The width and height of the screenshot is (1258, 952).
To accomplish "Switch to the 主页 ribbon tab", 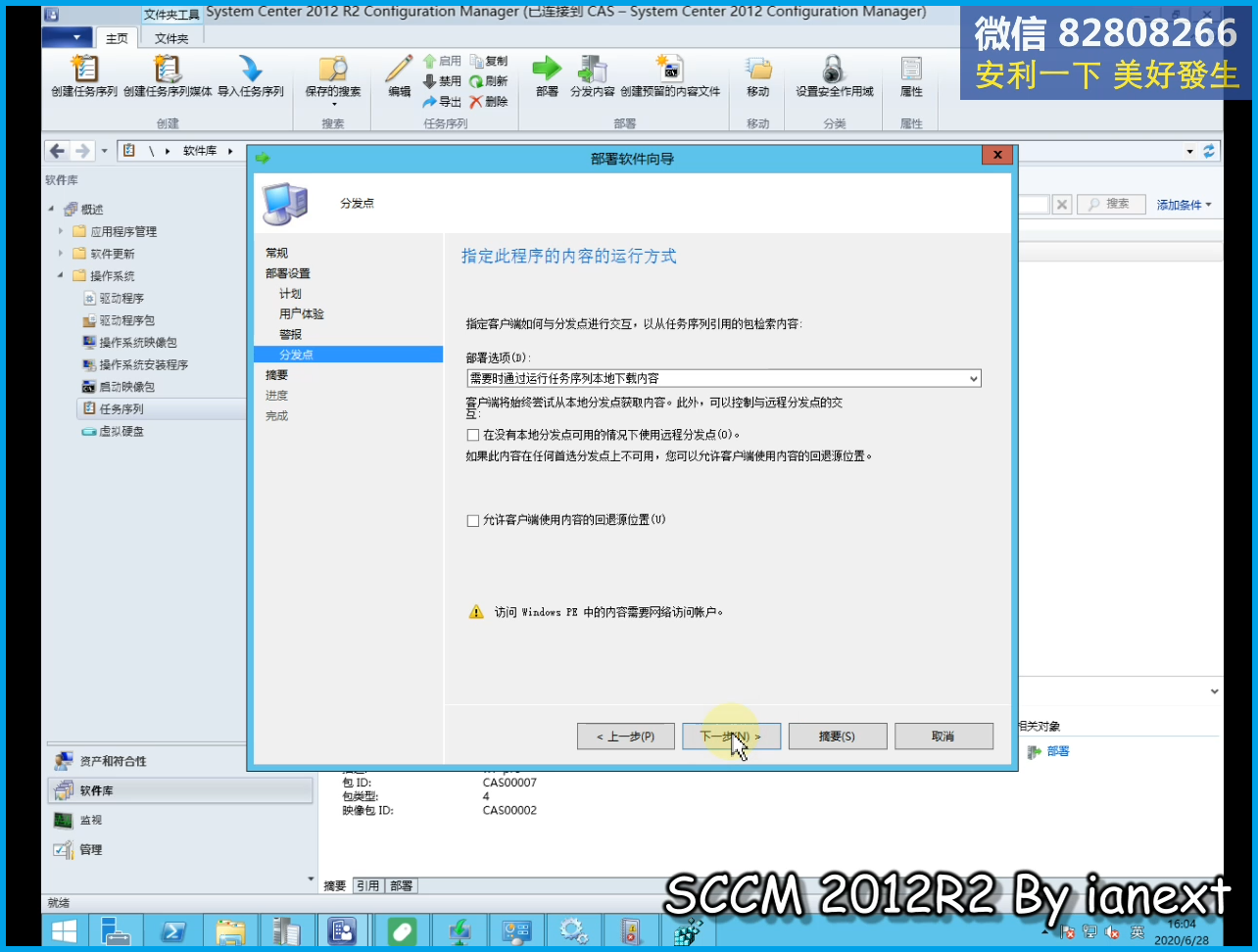I will tap(117, 38).
